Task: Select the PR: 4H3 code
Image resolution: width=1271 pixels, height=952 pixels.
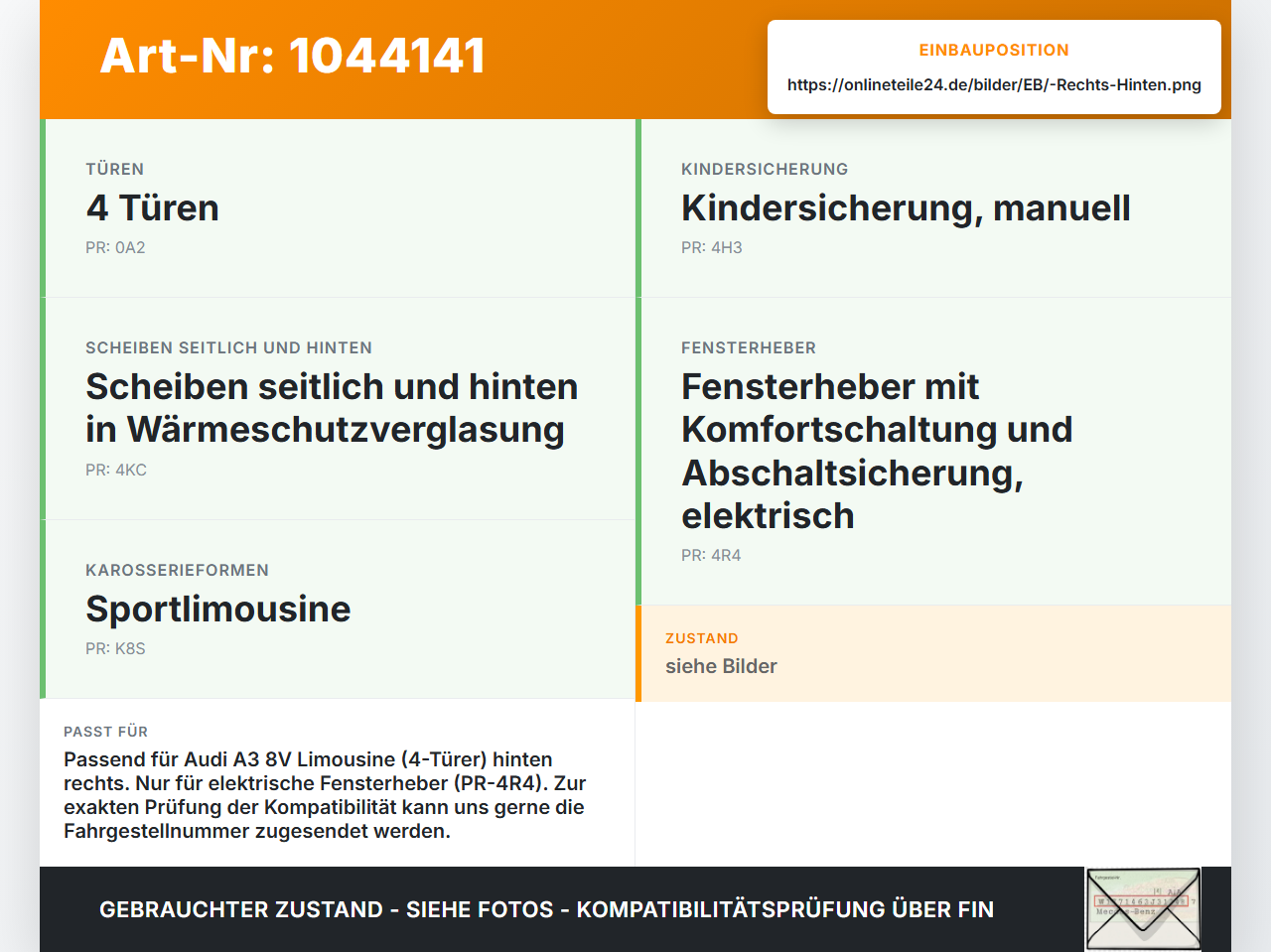Action: click(712, 248)
